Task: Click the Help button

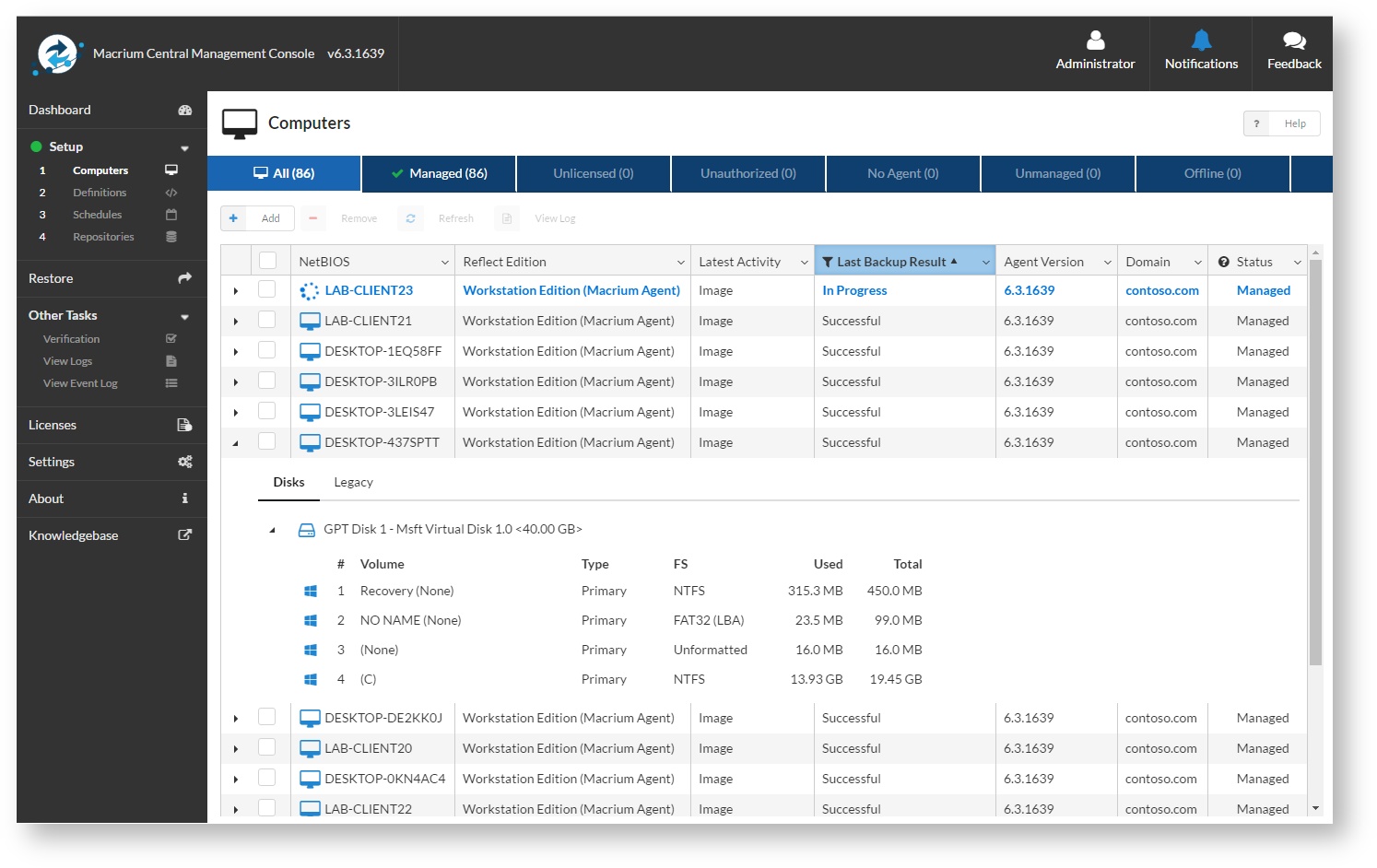Action: 1281,123
